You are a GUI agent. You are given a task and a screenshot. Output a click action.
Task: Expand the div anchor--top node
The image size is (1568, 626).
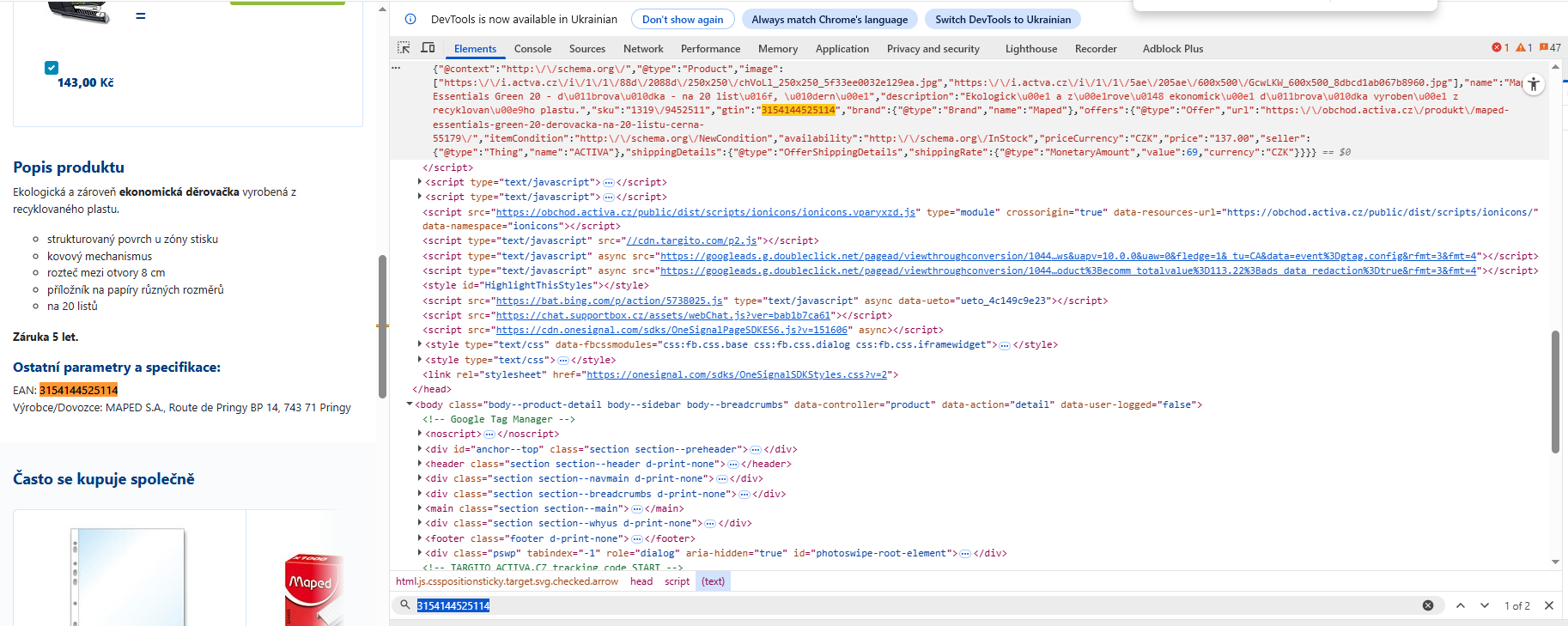(419, 449)
